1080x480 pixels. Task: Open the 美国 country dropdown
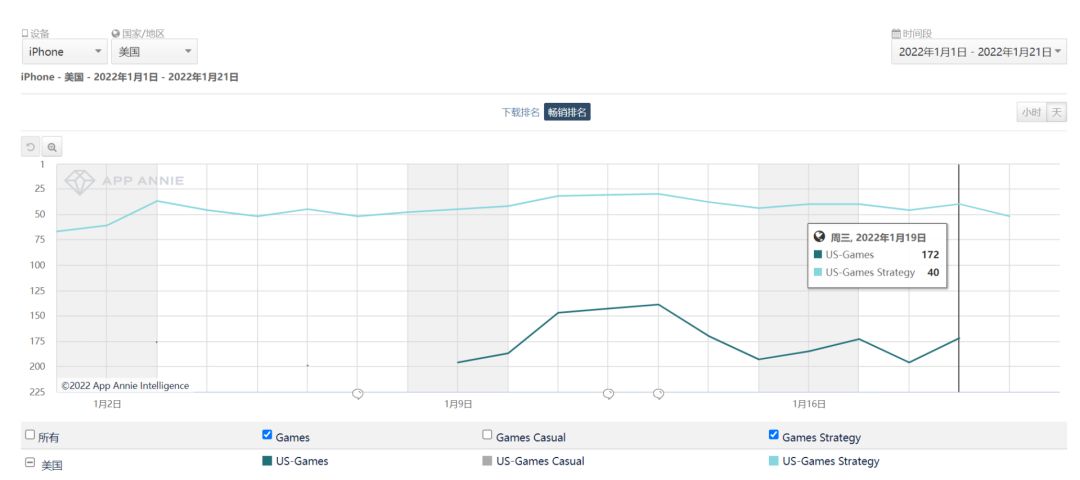[154, 52]
